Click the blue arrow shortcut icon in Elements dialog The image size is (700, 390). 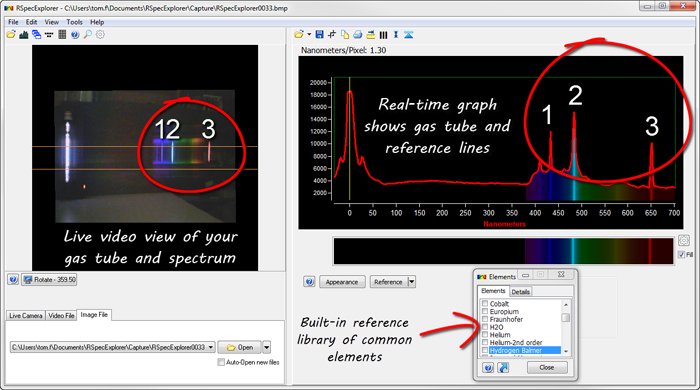pyautogui.click(x=503, y=368)
